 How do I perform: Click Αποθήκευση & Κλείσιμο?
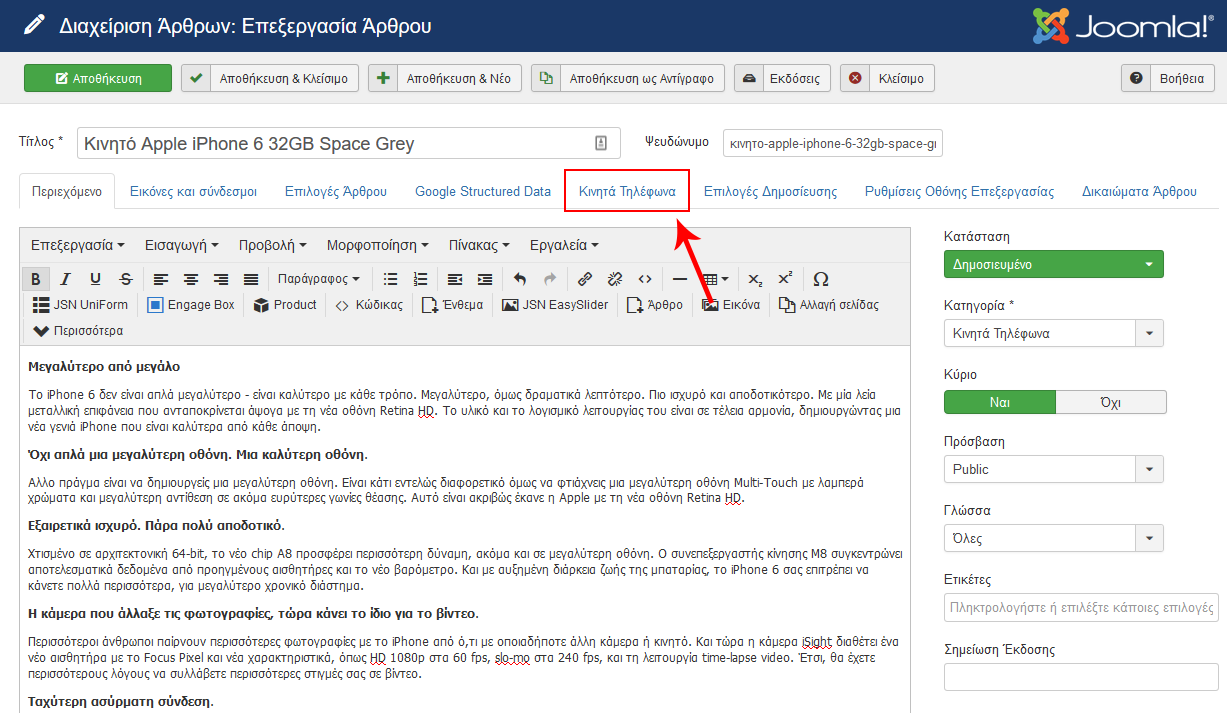click(x=270, y=78)
